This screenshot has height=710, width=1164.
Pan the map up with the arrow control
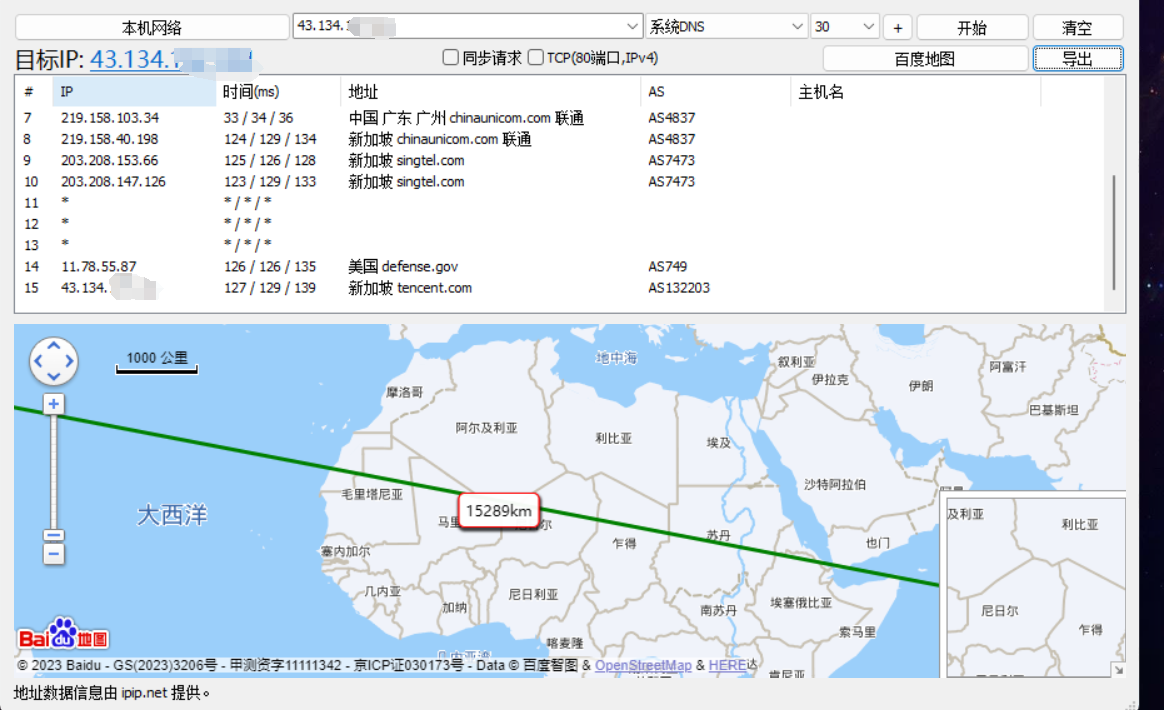54,346
